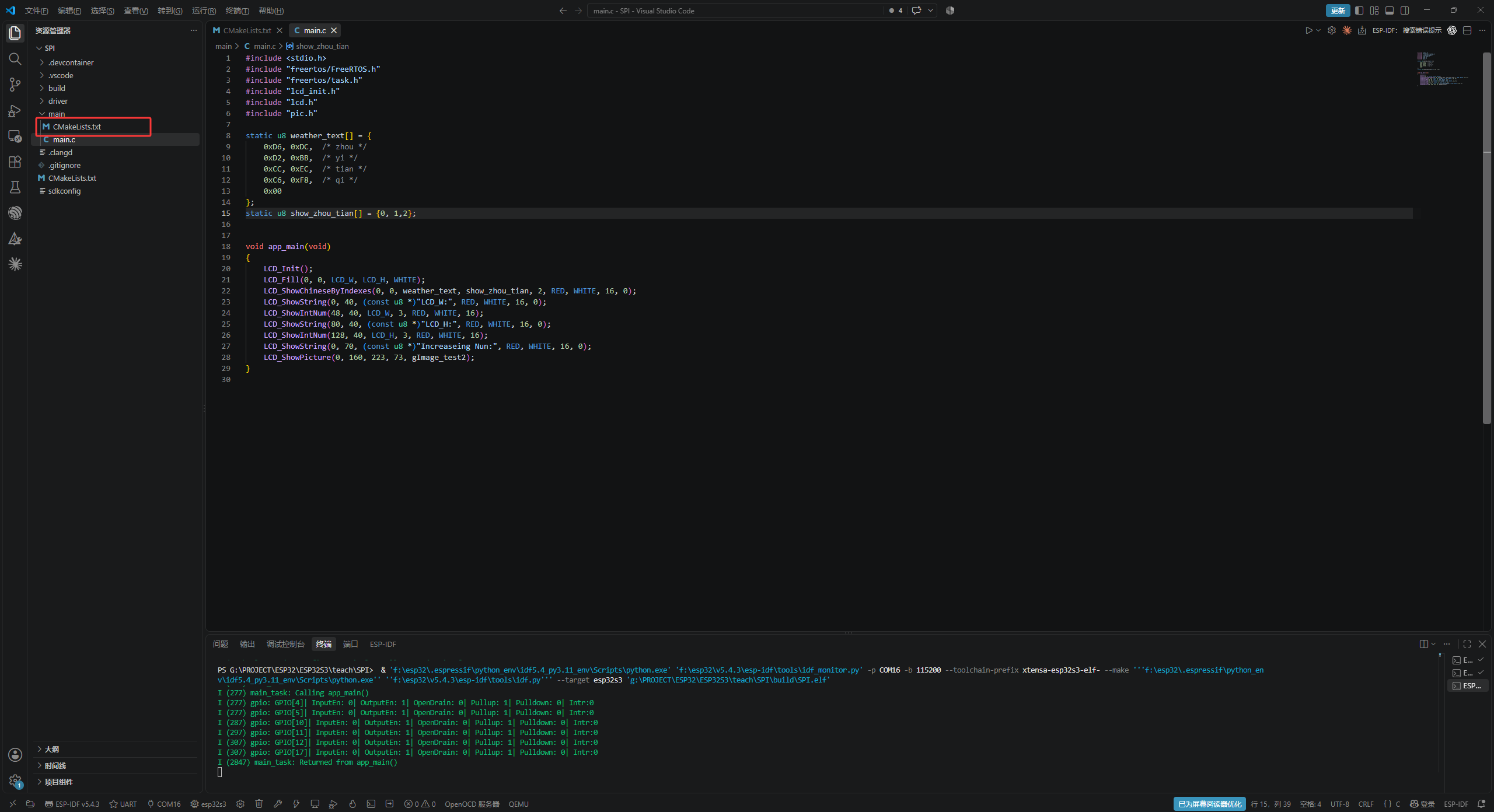Open the Run and Debug view
The height and width of the screenshot is (812, 1494).
point(15,110)
